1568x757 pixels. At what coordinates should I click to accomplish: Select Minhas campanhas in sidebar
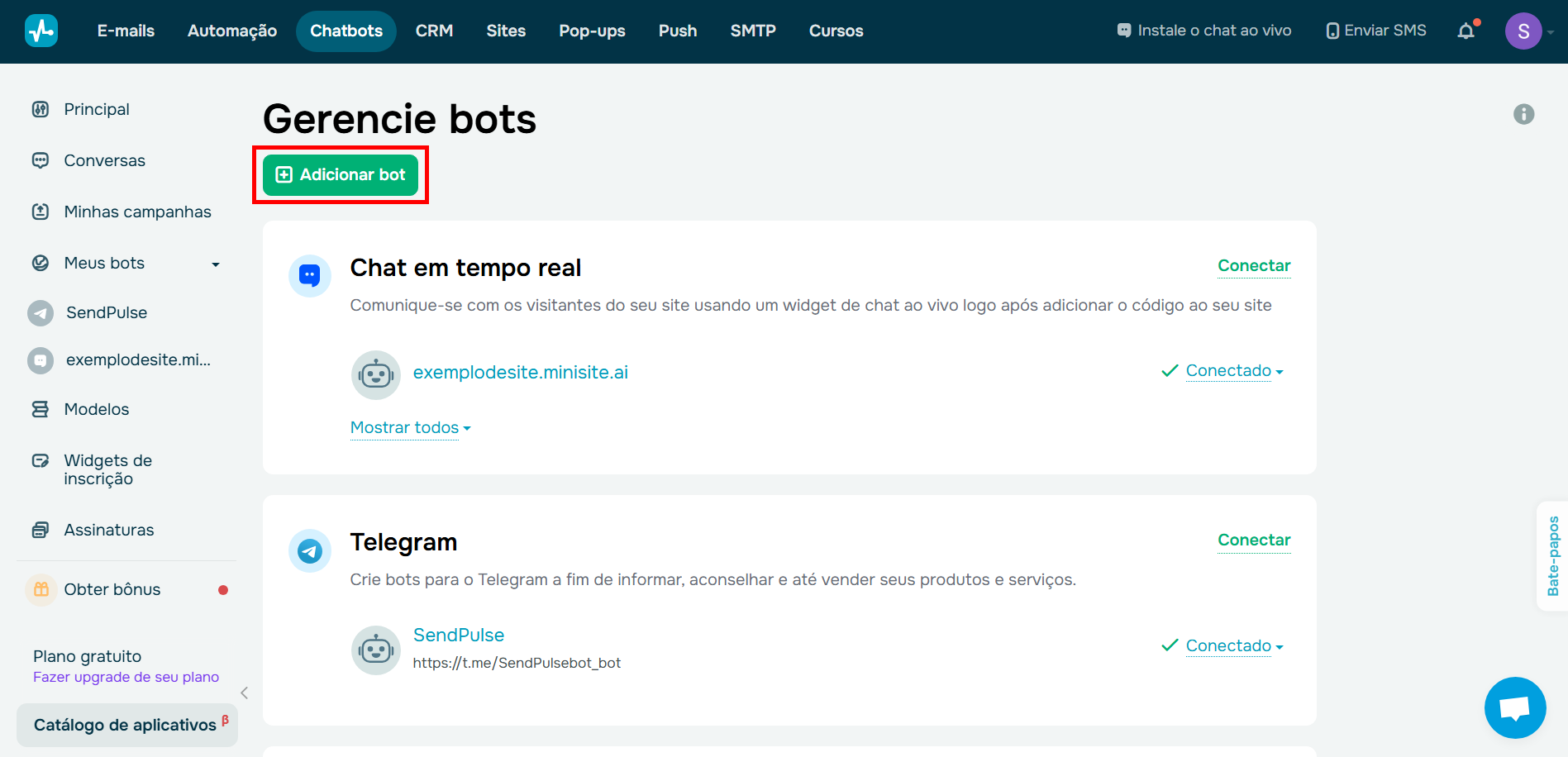(136, 211)
